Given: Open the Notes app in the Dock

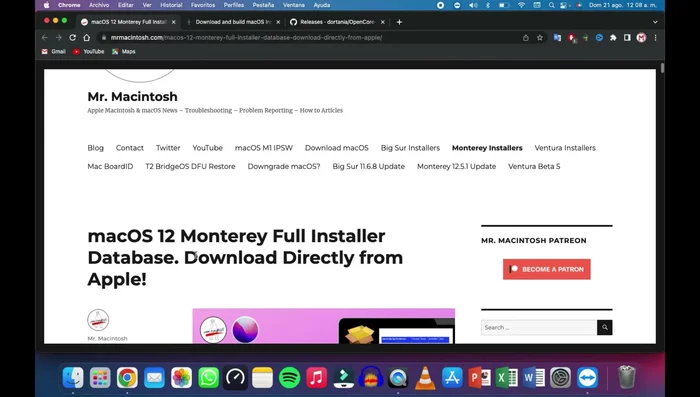Looking at the screenshot, I should tap(262, 378).
